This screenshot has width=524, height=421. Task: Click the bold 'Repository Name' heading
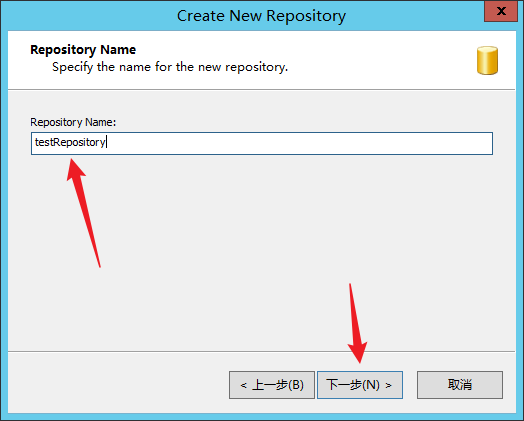pyautogui.click(x=83, y=50)
